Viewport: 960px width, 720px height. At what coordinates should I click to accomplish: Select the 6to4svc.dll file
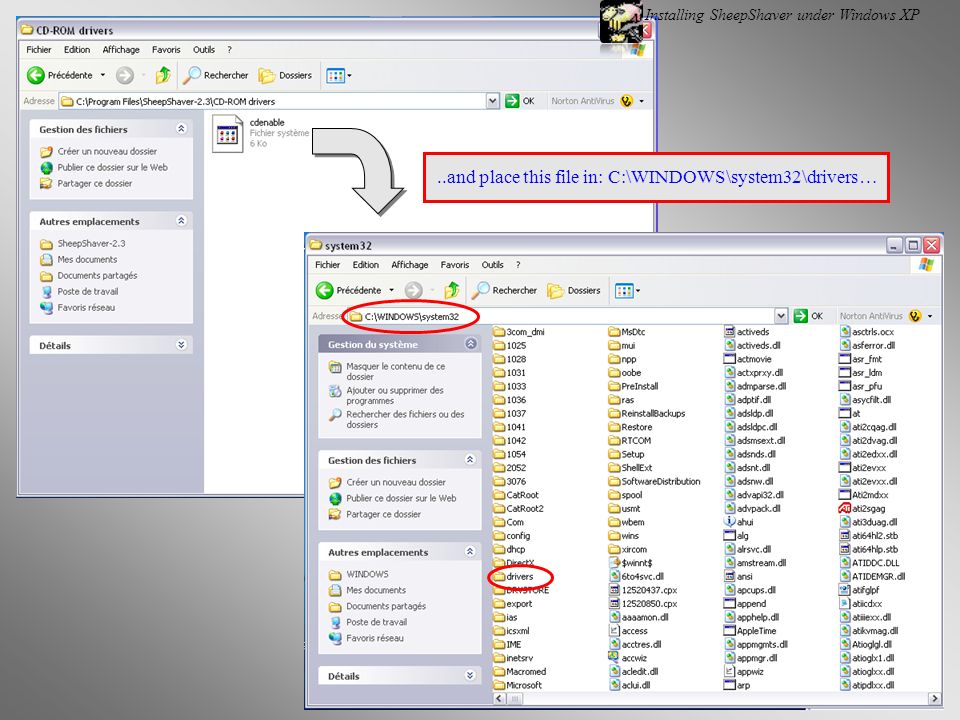(x=637, y=576)
